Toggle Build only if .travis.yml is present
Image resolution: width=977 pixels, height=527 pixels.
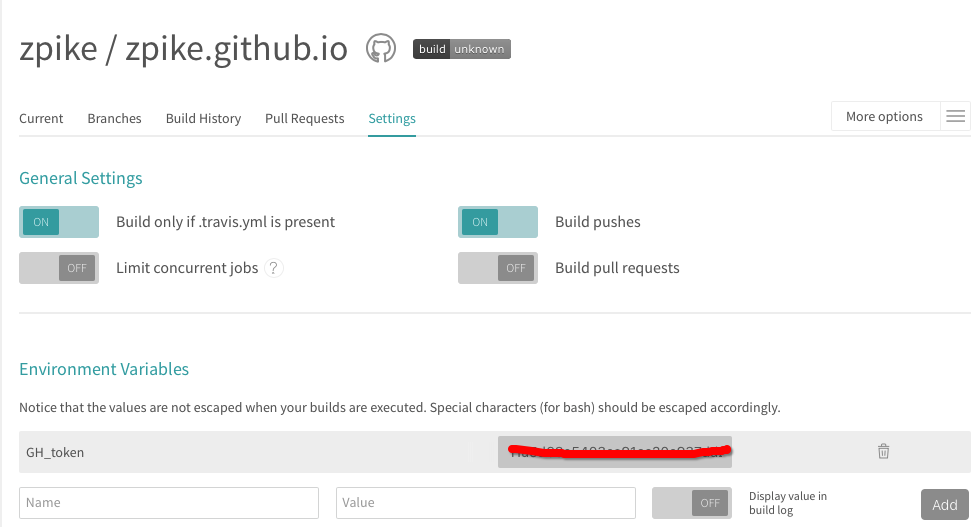(59, 222)
